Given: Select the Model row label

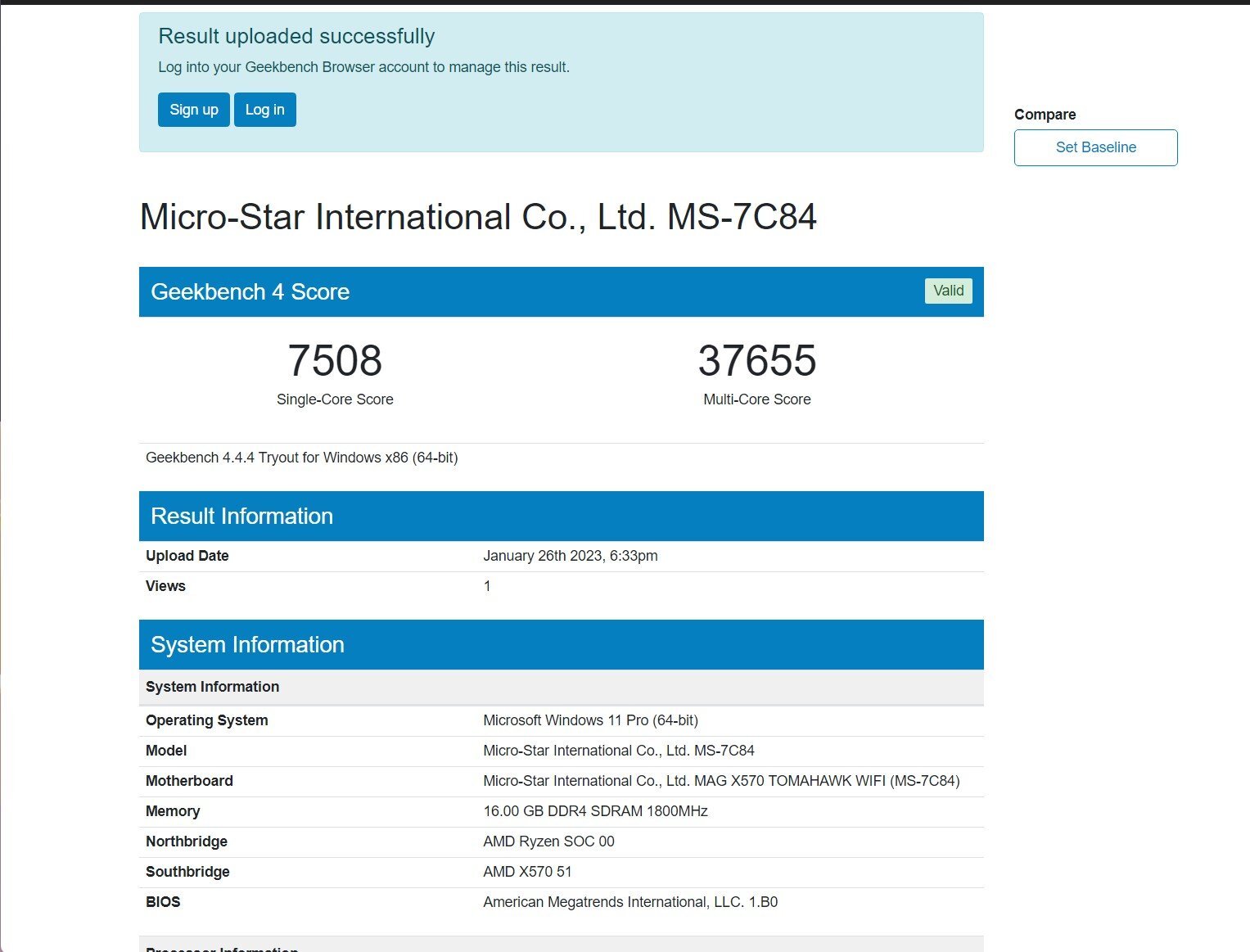Looking at the screenshot, I should (166, 751).
